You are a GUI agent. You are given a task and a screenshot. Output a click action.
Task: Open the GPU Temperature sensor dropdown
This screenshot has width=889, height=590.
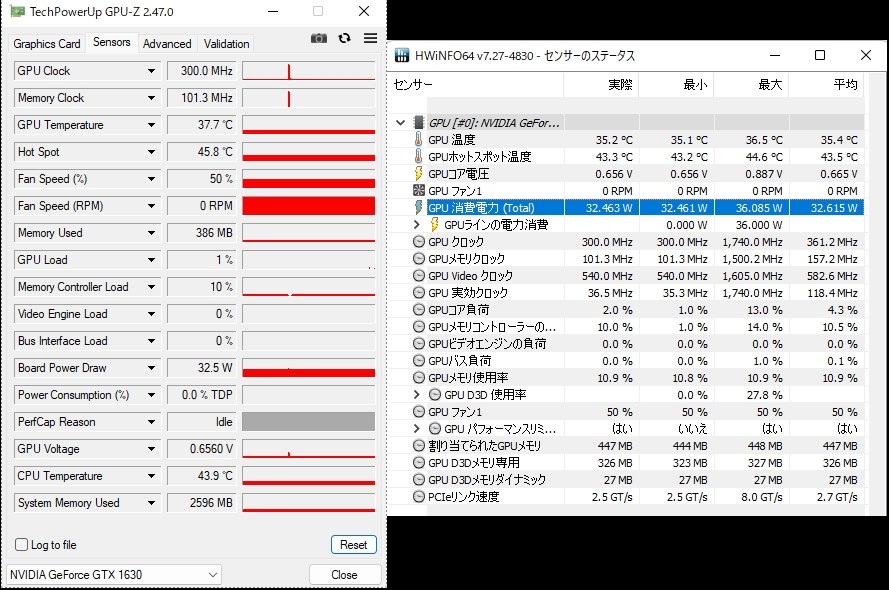pos(151,125)
